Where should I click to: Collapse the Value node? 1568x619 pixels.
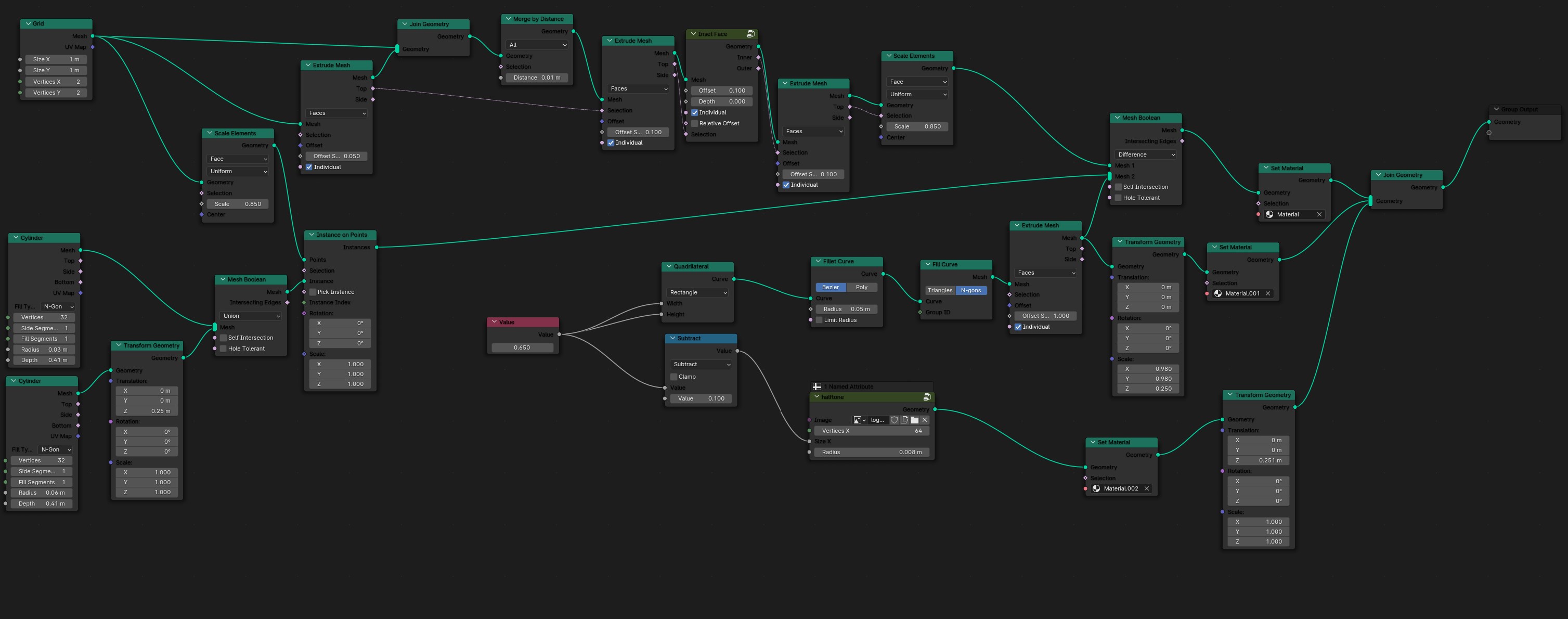[x=494, y=322]
